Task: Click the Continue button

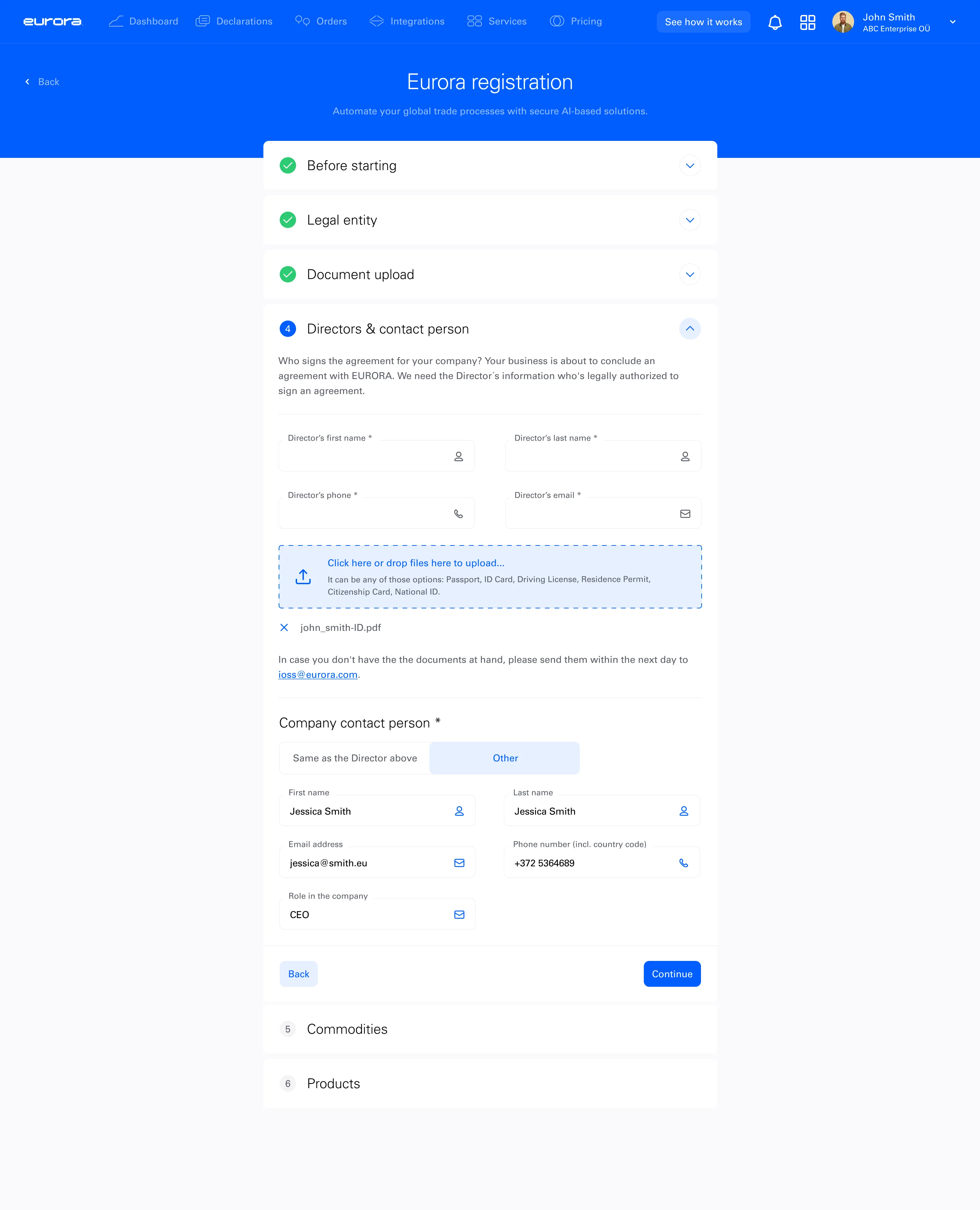Action: tap(671, 974)
